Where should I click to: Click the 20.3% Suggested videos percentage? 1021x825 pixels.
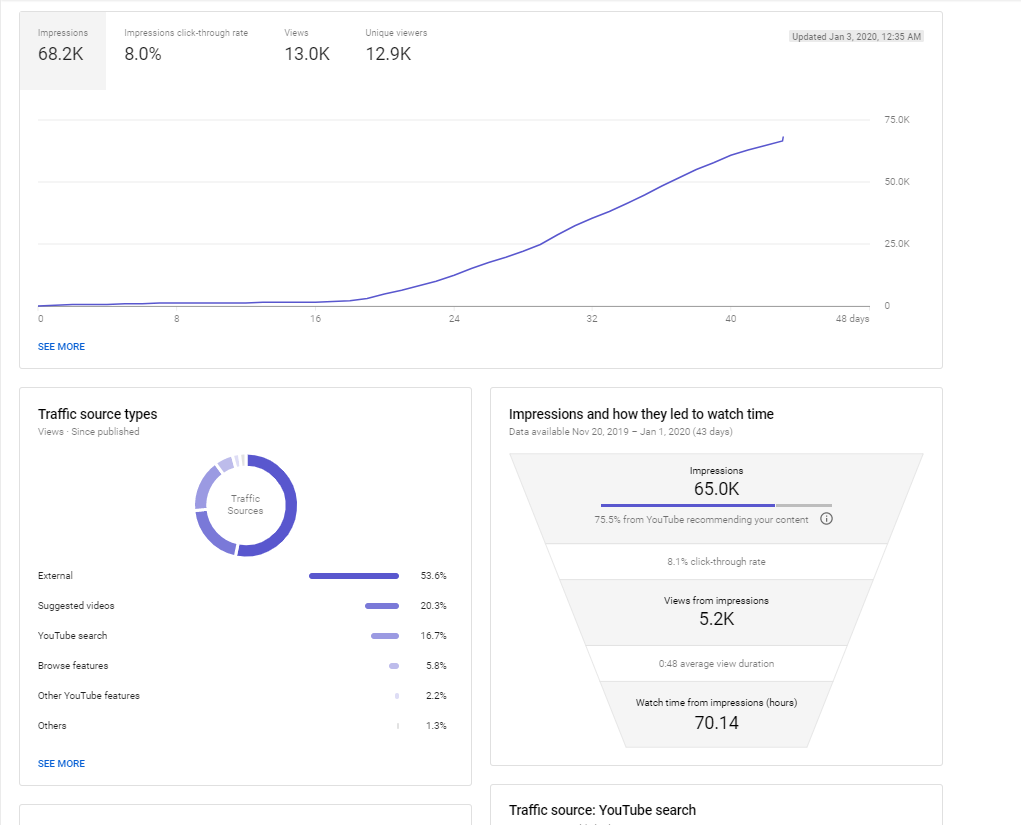(x=434, y=606)
